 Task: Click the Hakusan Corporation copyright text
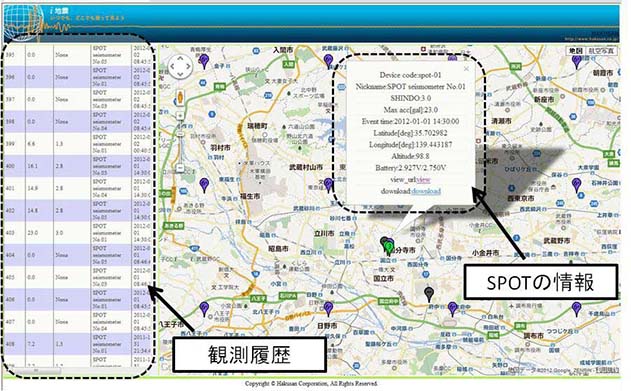pyautogui.click(x=311, y=384)
